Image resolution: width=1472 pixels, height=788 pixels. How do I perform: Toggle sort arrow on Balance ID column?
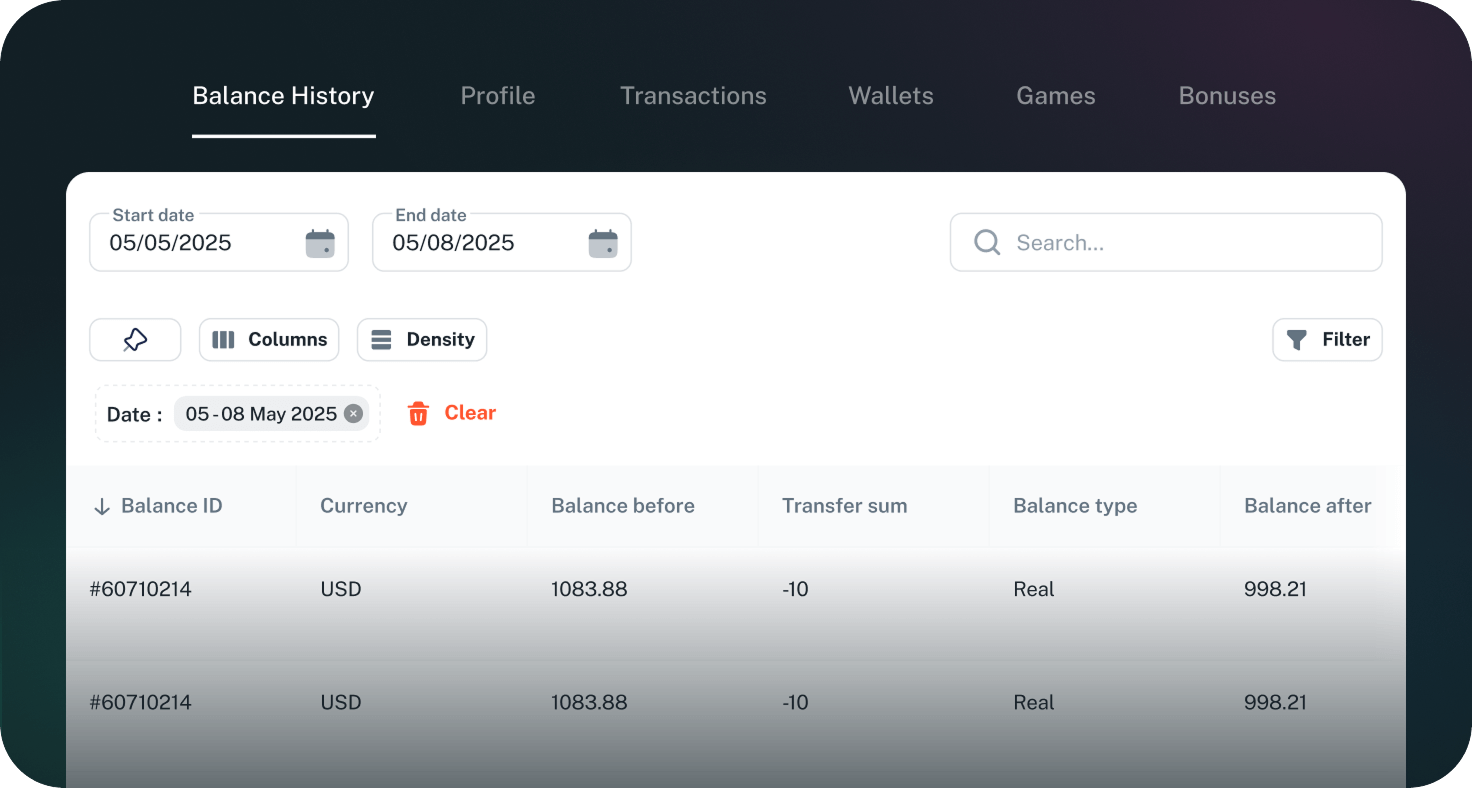pos(101,507)
